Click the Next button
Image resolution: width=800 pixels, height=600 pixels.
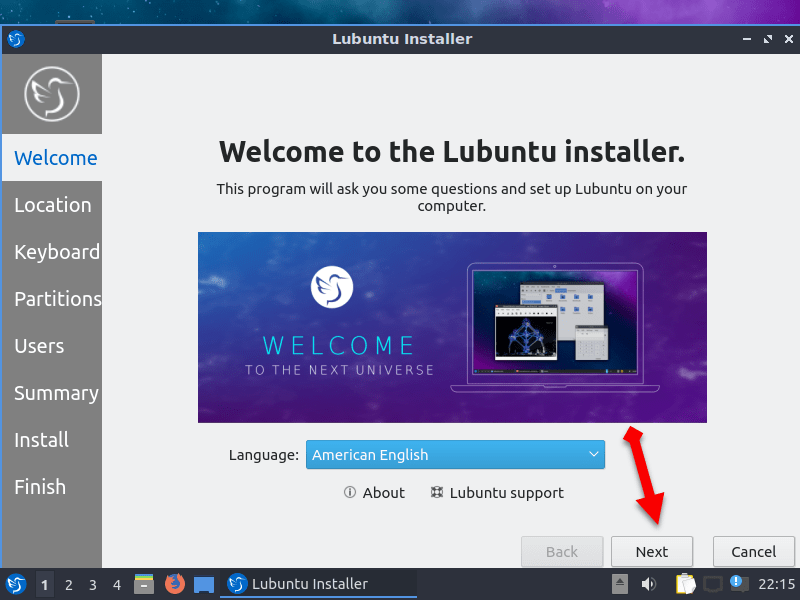[x=652, y=552]
